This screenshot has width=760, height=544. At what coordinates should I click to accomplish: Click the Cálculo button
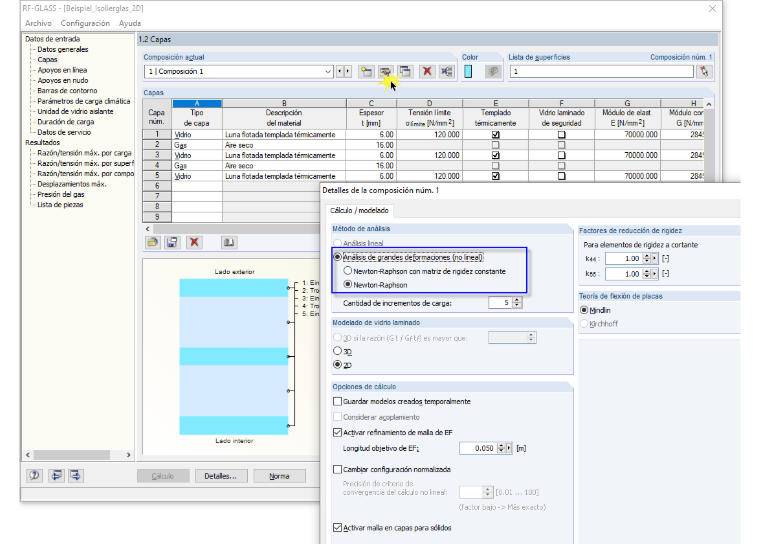[x=163, y=476]
